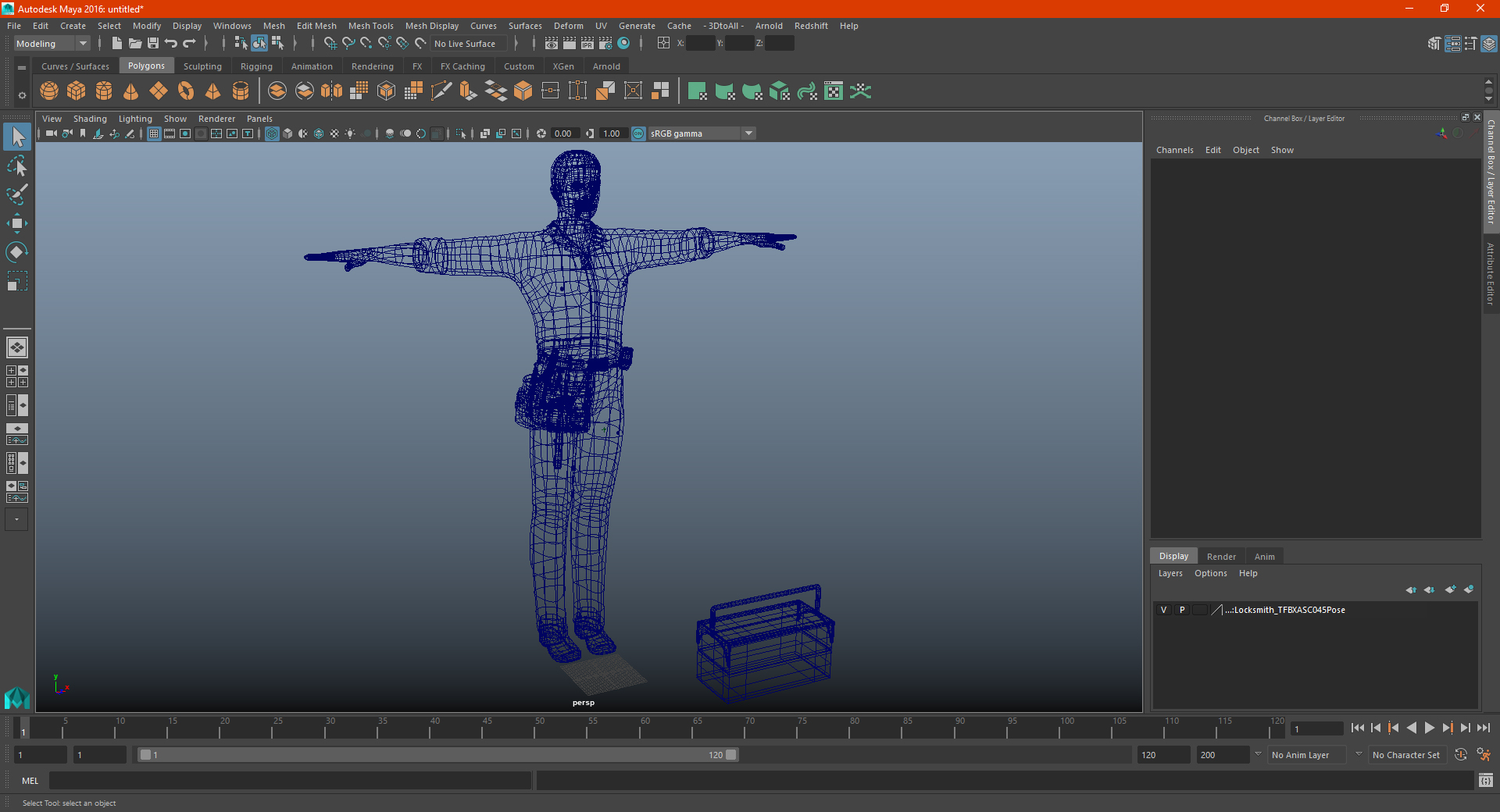1500x812 pixels.
Task: Create a polygon cube from the shelf
Action: (x=77, y=91)
